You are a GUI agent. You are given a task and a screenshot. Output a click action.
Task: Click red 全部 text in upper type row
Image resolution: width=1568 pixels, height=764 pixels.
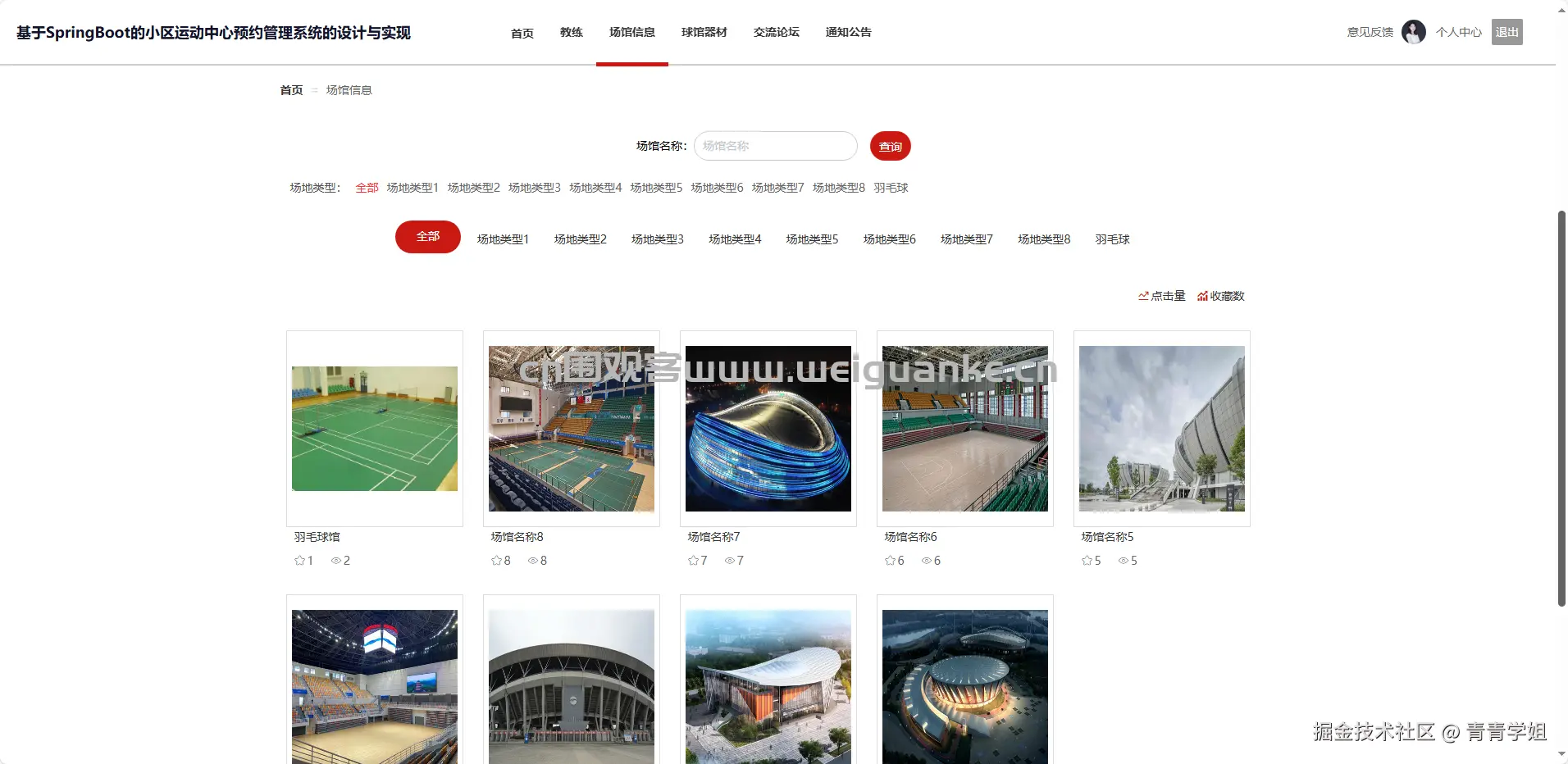[x=367, y=188]
